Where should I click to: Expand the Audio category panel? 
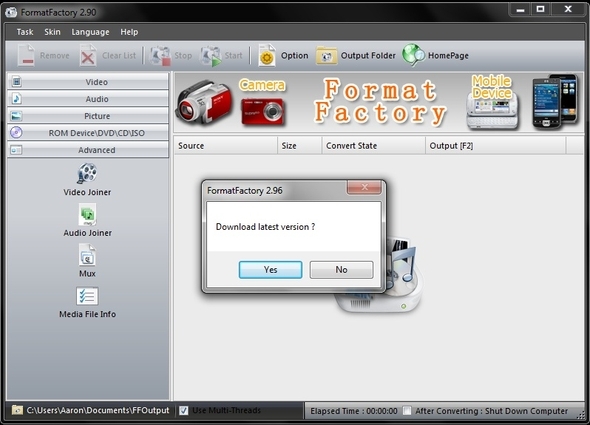click(88, 99)
